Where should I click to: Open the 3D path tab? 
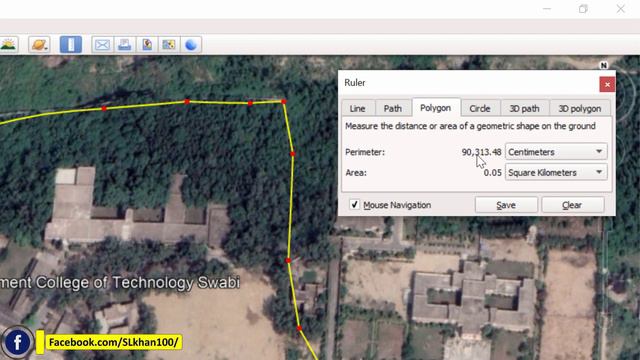coord(524,108)
